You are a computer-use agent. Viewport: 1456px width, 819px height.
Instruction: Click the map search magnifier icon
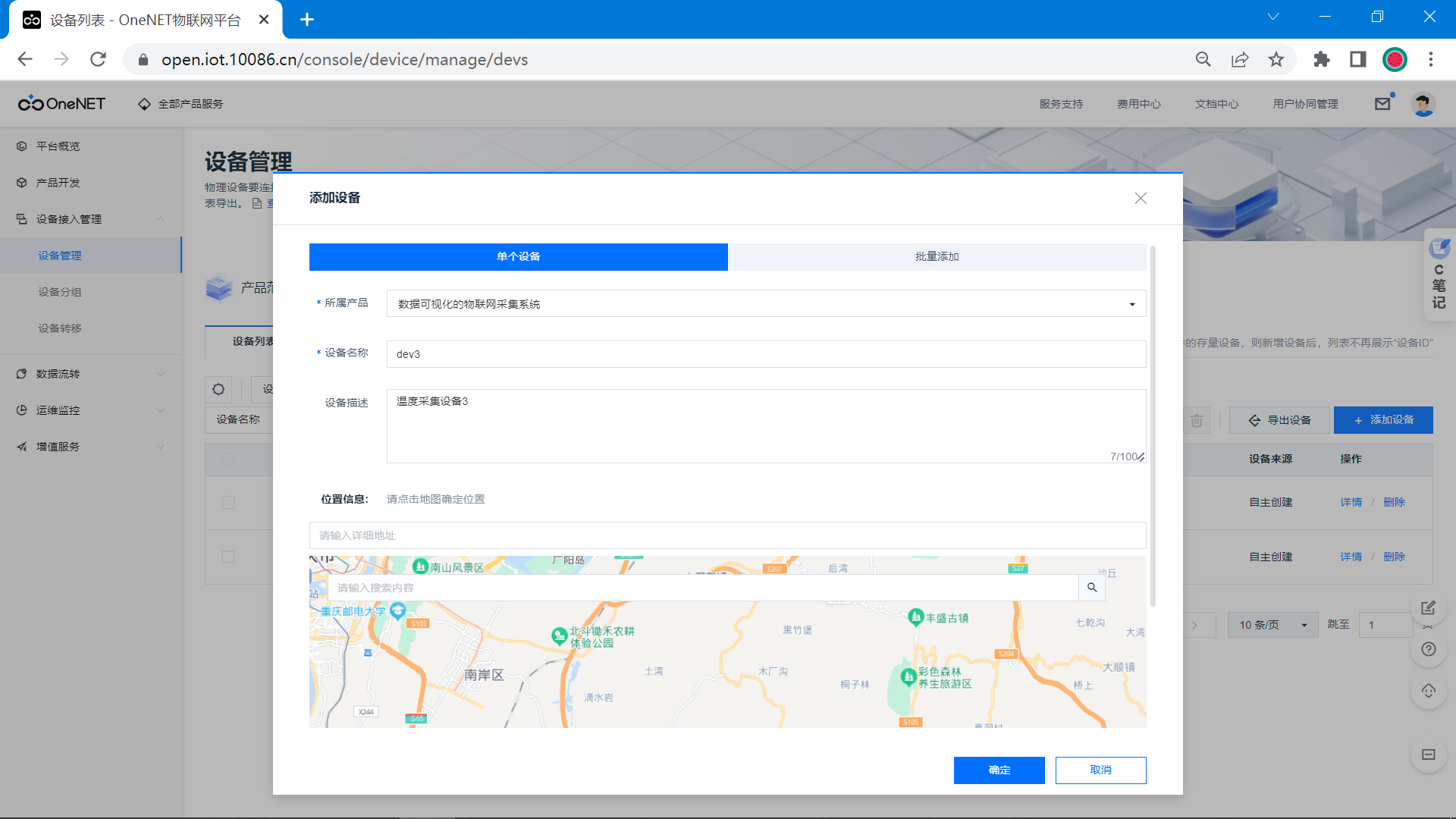pos(1092,588)
